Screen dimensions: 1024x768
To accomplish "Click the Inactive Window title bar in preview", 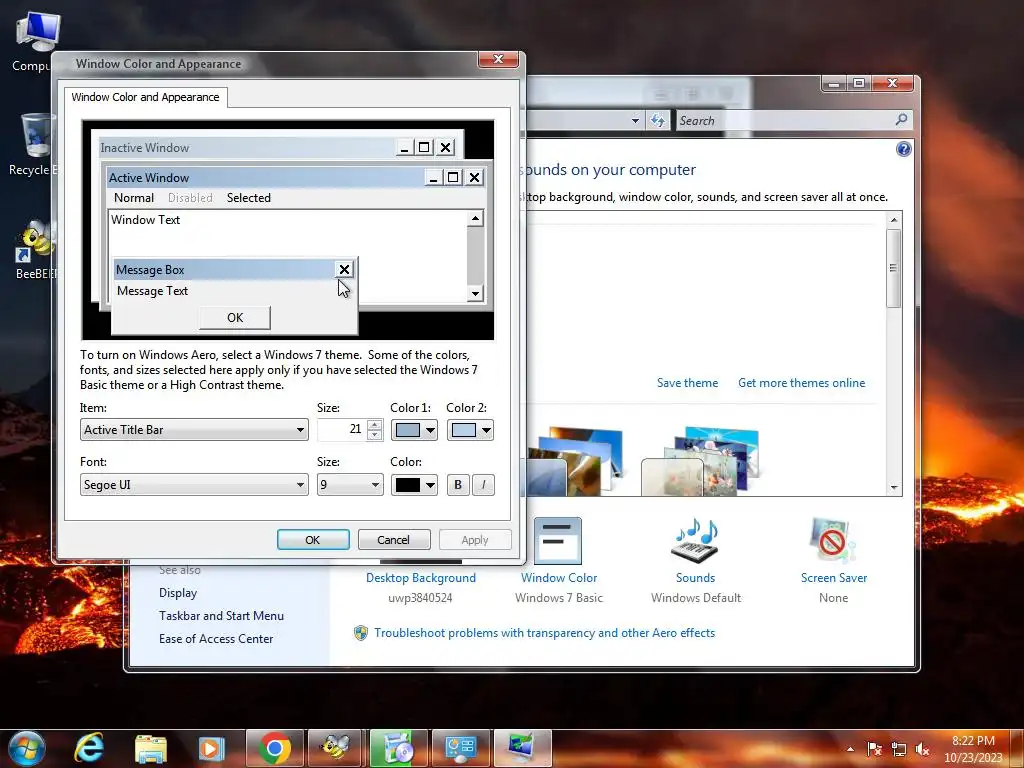I will [246, 148].
